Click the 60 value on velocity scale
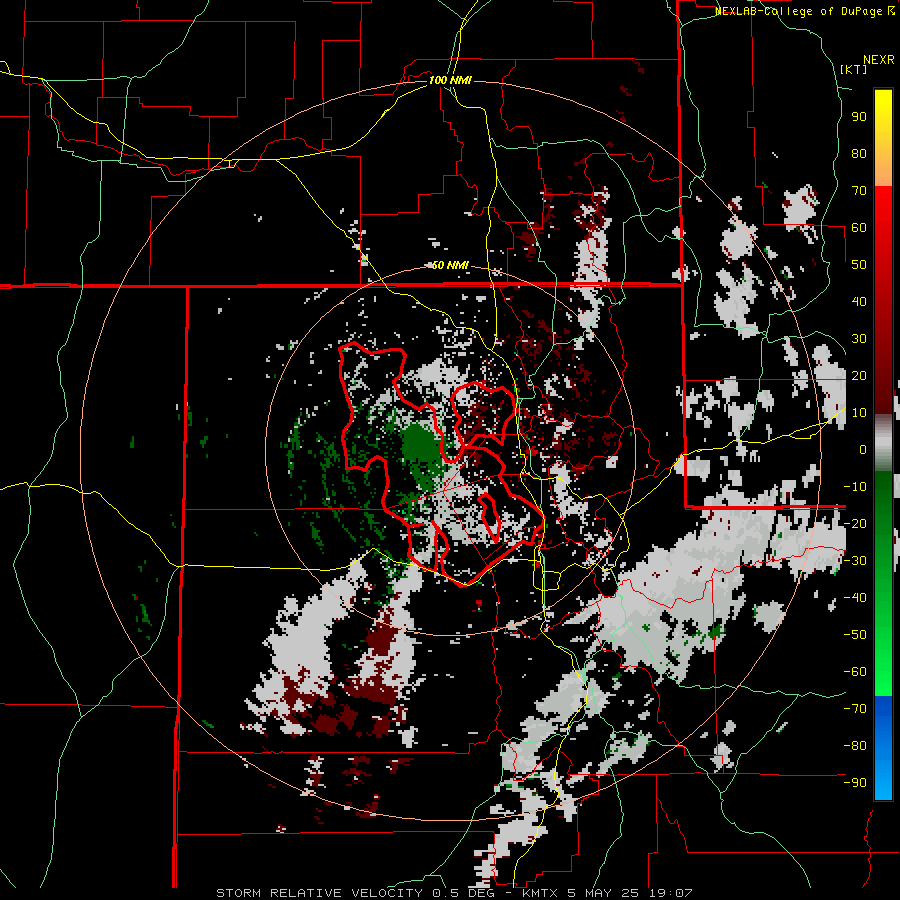 (859, 227)
